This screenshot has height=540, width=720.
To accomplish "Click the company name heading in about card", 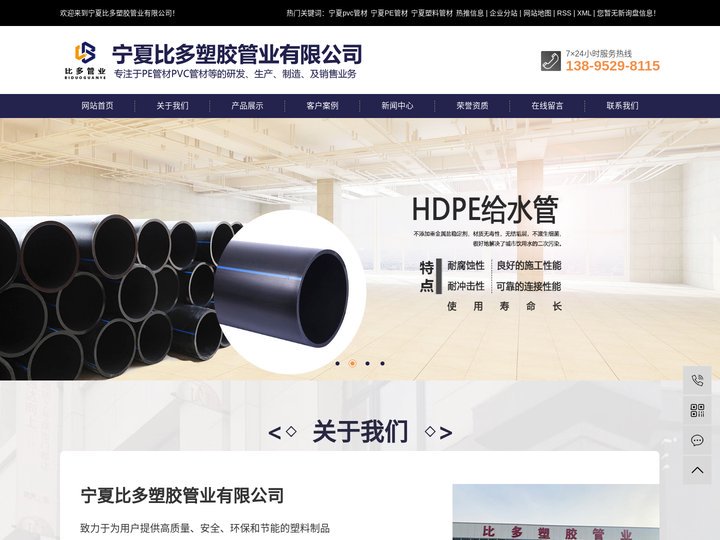I will (182, 495).
